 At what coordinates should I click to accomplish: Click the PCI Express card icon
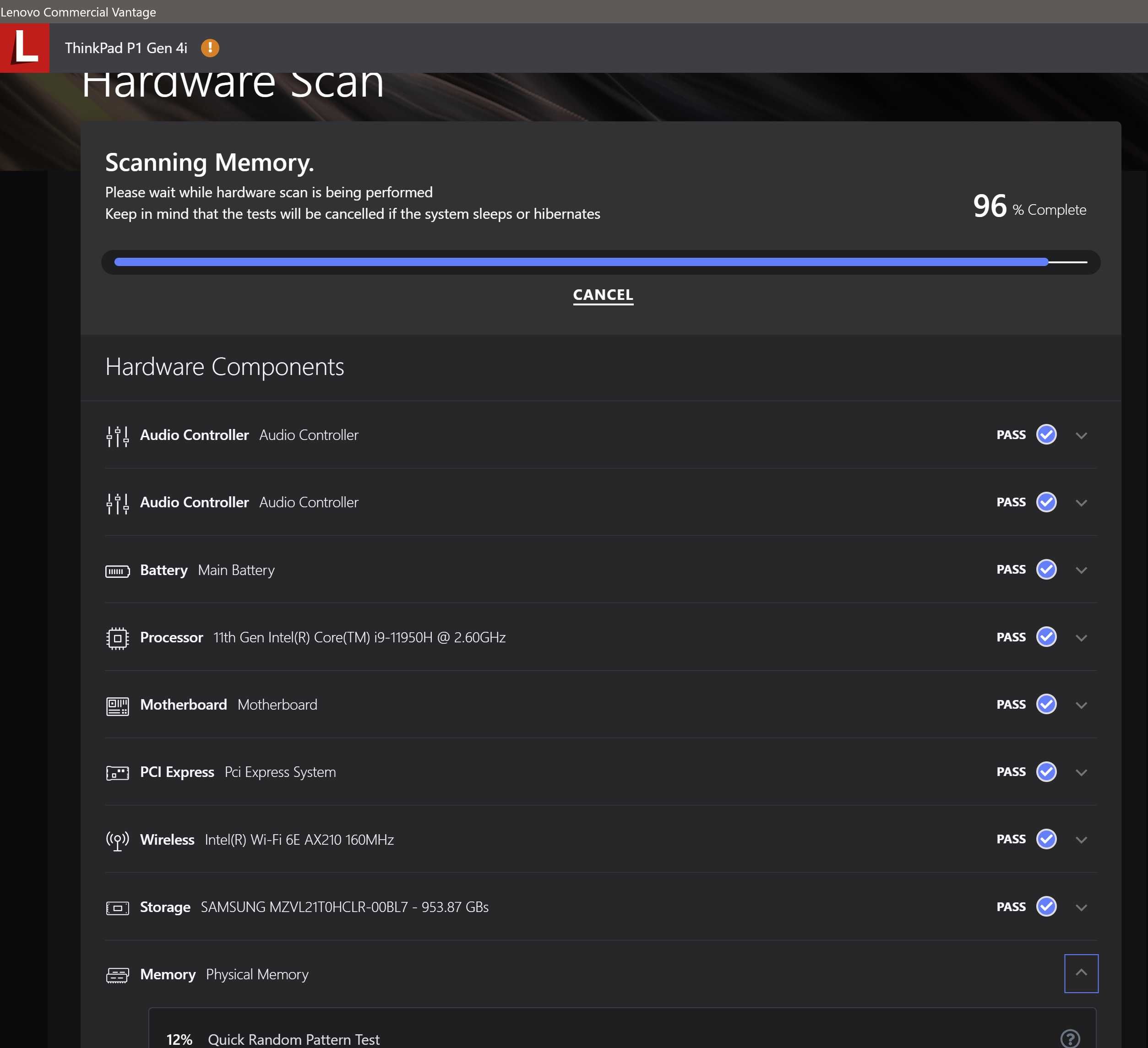point(117,773)
